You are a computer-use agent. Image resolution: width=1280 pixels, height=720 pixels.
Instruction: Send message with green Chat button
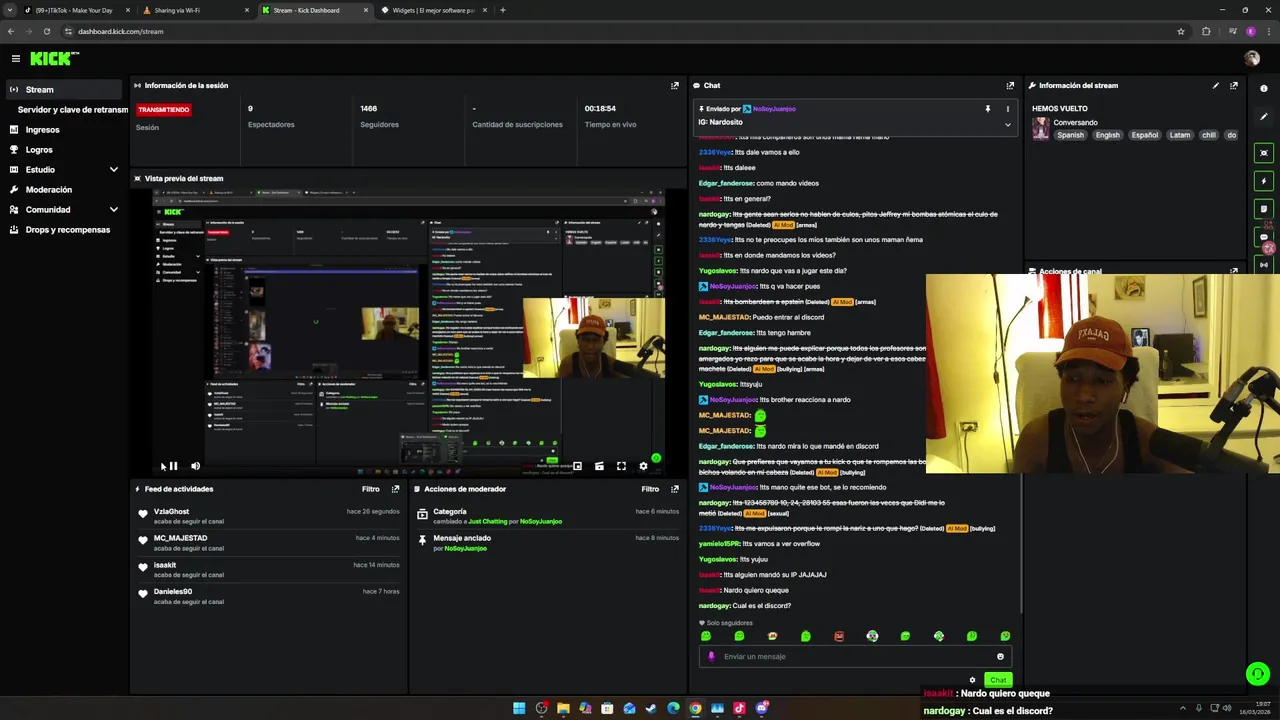[998, 680]
